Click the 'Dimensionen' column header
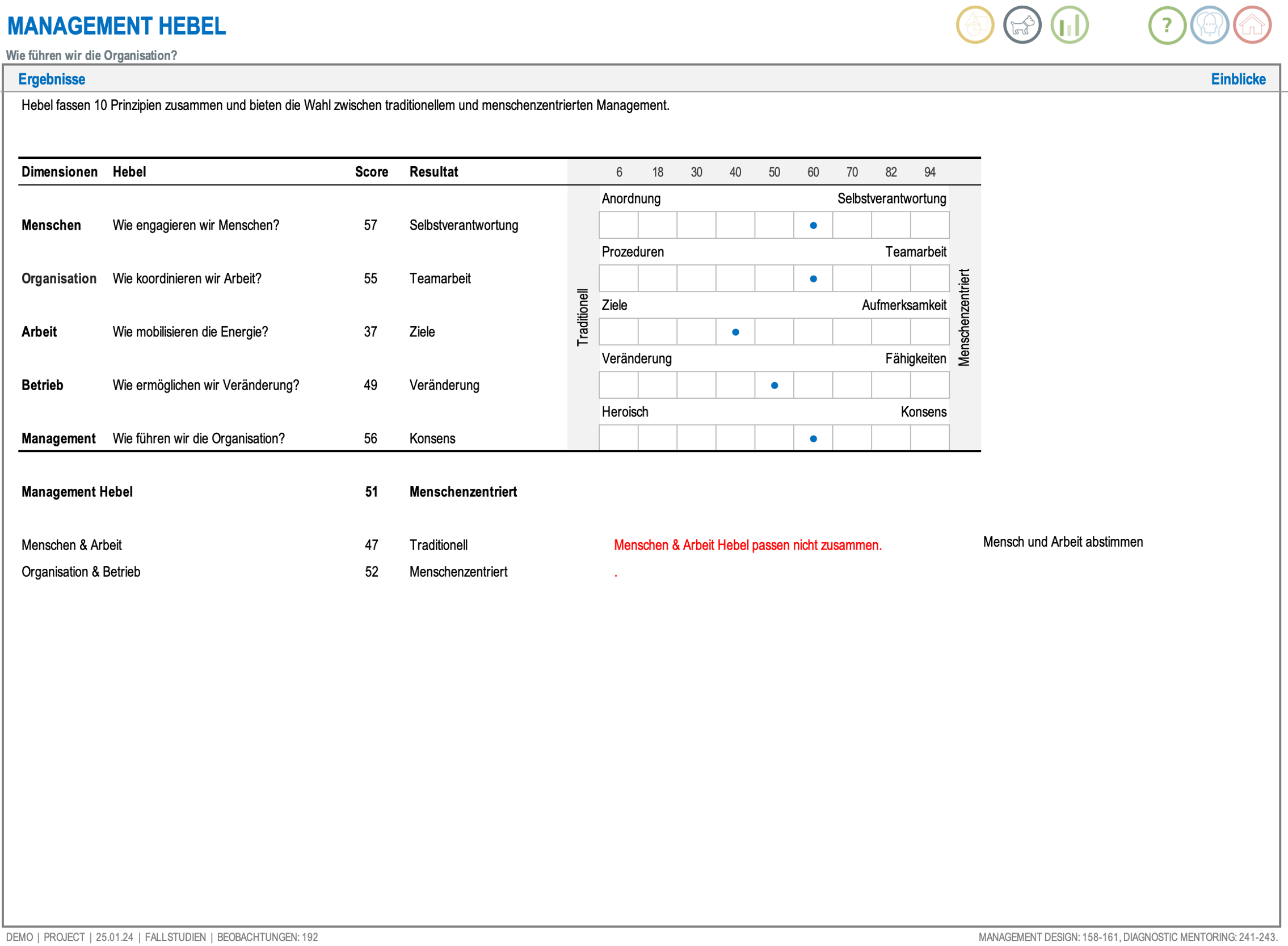The height and width of the screenshot is (946, 1288). pos(60,172)
